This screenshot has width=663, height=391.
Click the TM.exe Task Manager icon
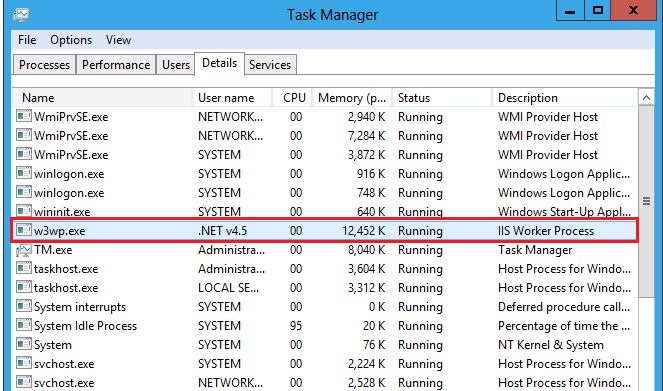[x=24, y=250]
